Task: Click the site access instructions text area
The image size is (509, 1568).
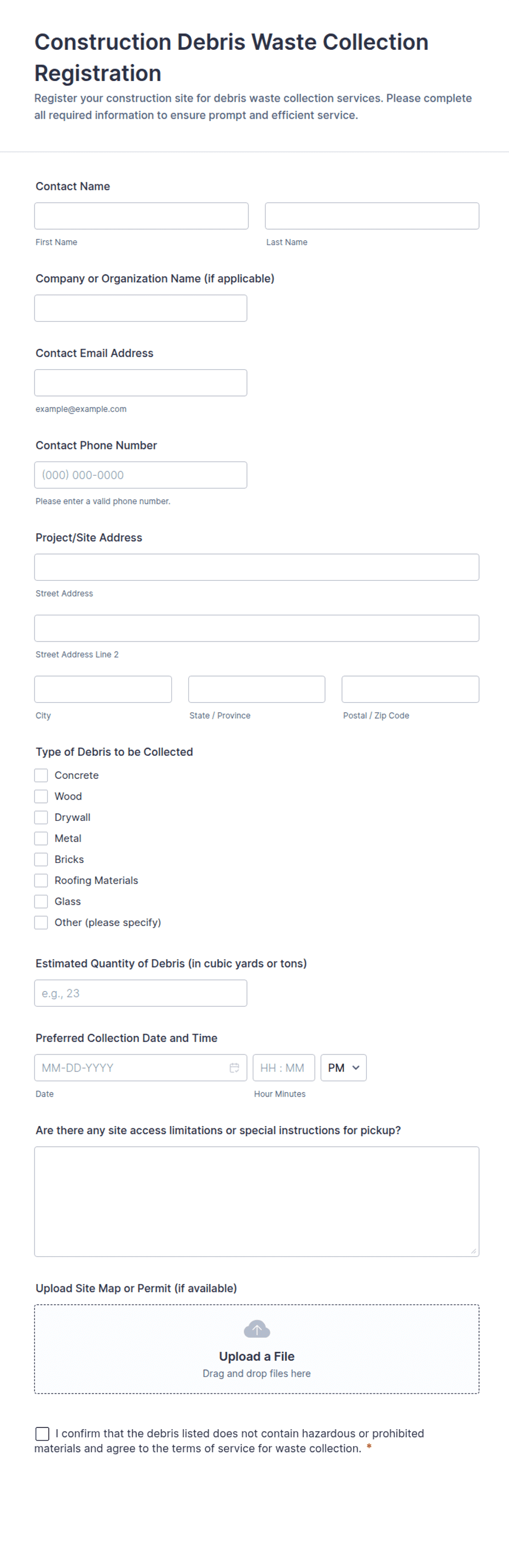Action: tap(256, 1202)
